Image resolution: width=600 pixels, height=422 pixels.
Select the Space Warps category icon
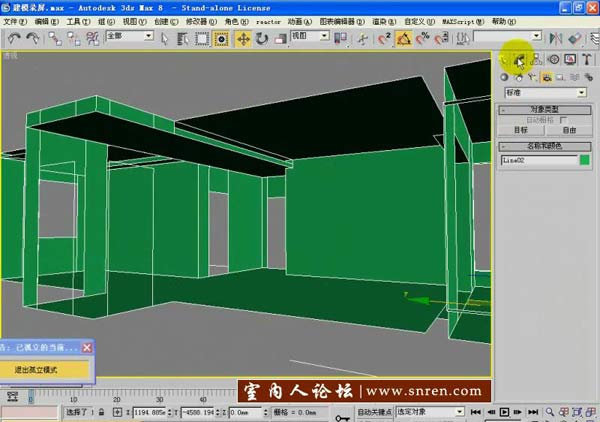(574, 77)
